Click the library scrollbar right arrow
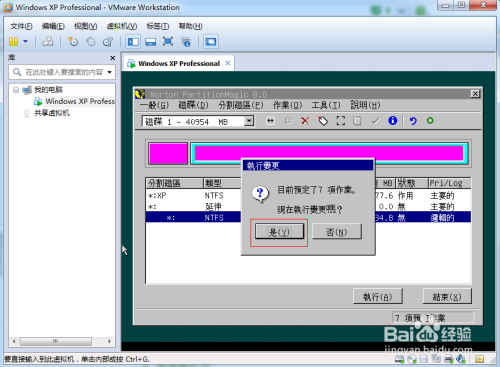Image resolution: width=500 pixels, height=367 pixels. tap(109, 341)
